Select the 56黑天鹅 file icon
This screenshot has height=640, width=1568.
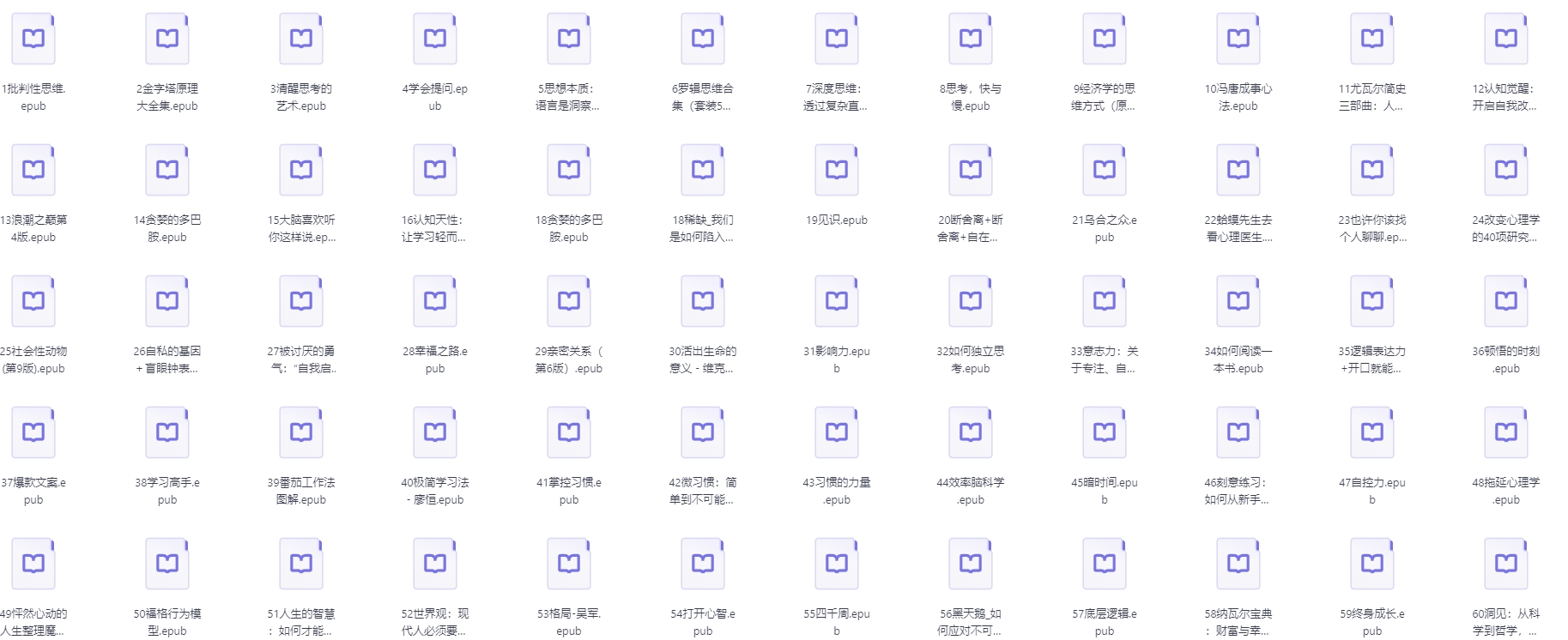971,564
